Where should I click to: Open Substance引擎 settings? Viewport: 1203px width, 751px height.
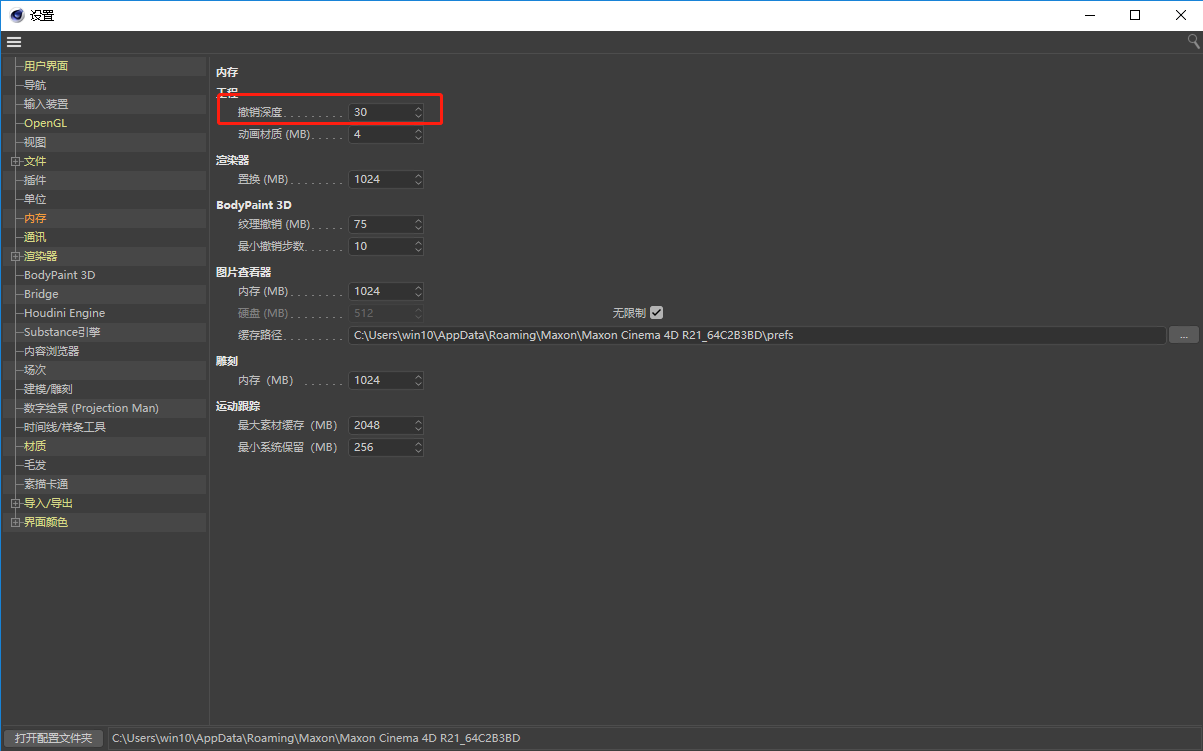pyautogui.click(x=62, y=332)
